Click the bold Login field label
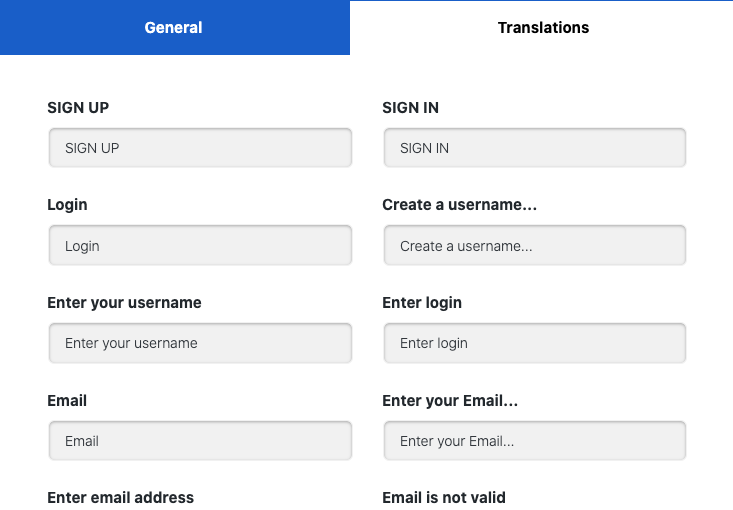 [67, 205]
